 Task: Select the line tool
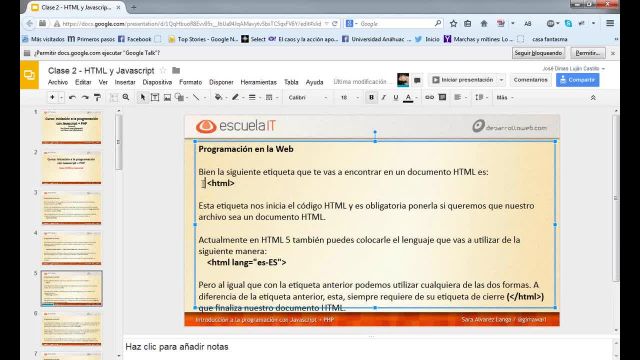tap(196, 98)
